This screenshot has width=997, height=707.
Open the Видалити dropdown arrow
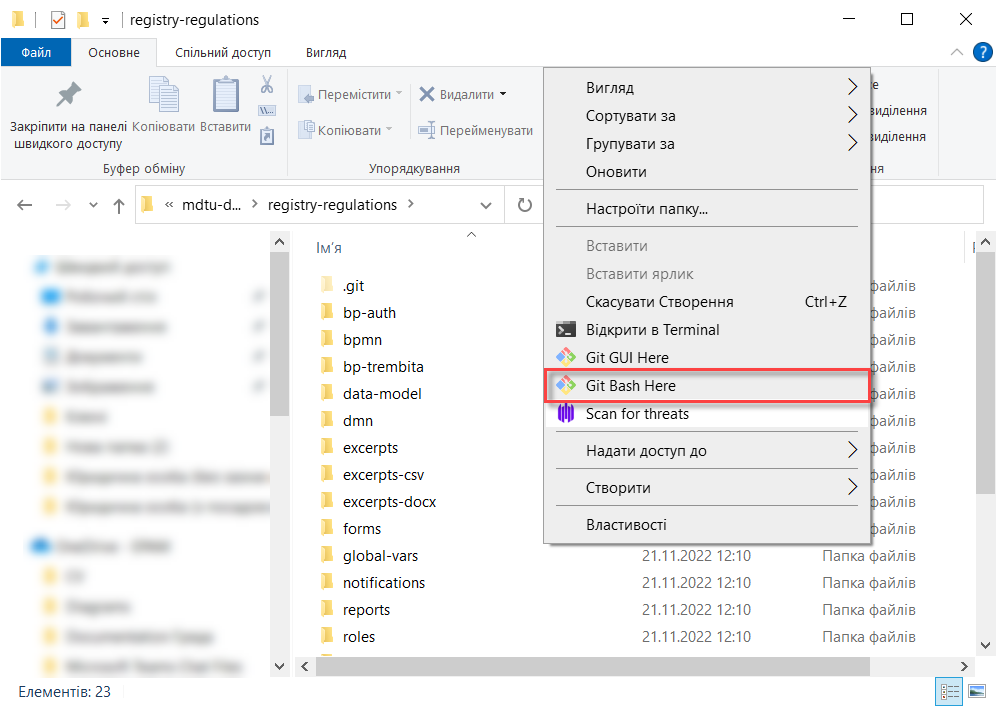coord(503,95)
